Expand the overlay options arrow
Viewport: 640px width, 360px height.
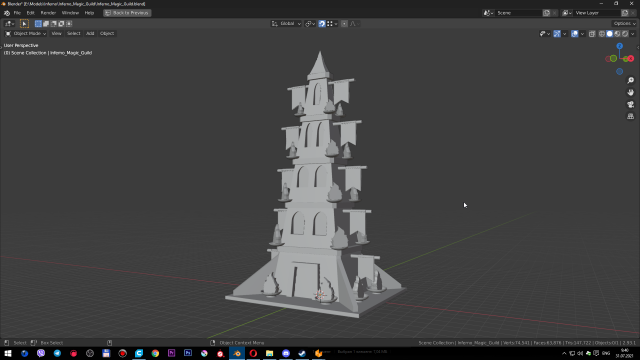pyautogui.click(x=582, y=34)
